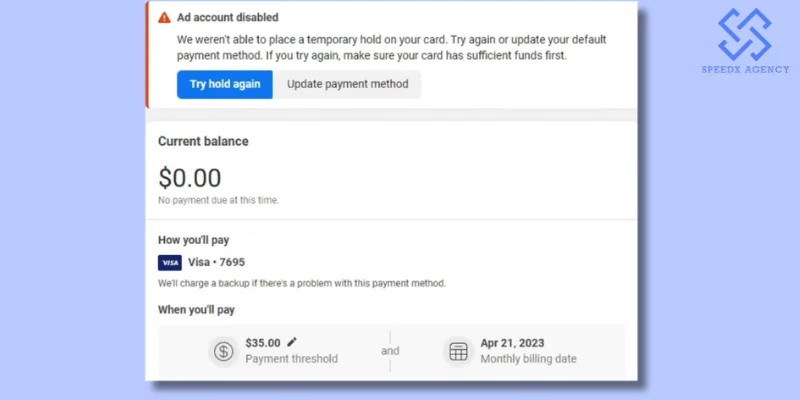
Task: Click the backup charge notice text
Action: pyautogui.click(x=301, y=283)
